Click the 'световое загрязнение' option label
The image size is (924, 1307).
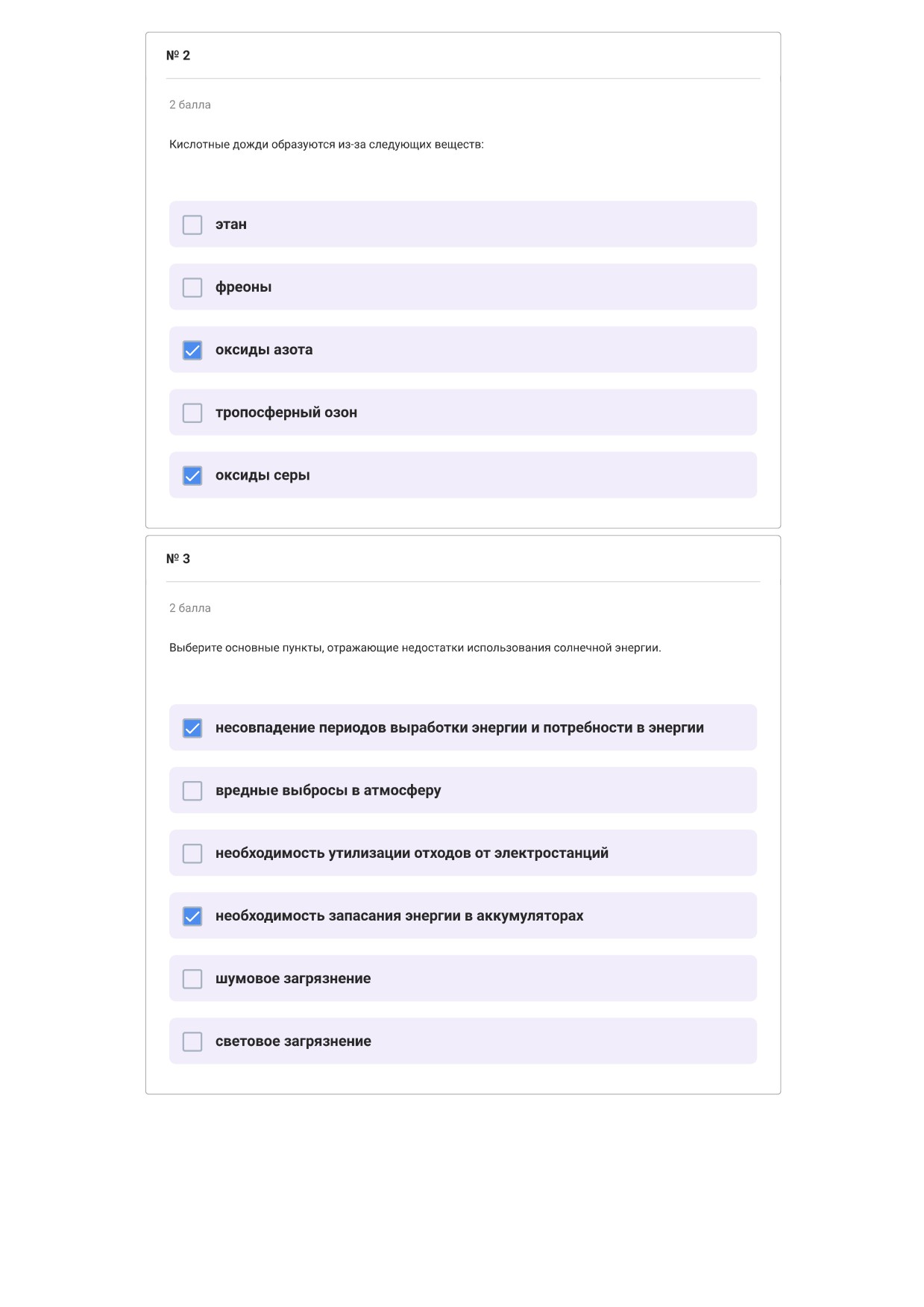coord(293,1041)
